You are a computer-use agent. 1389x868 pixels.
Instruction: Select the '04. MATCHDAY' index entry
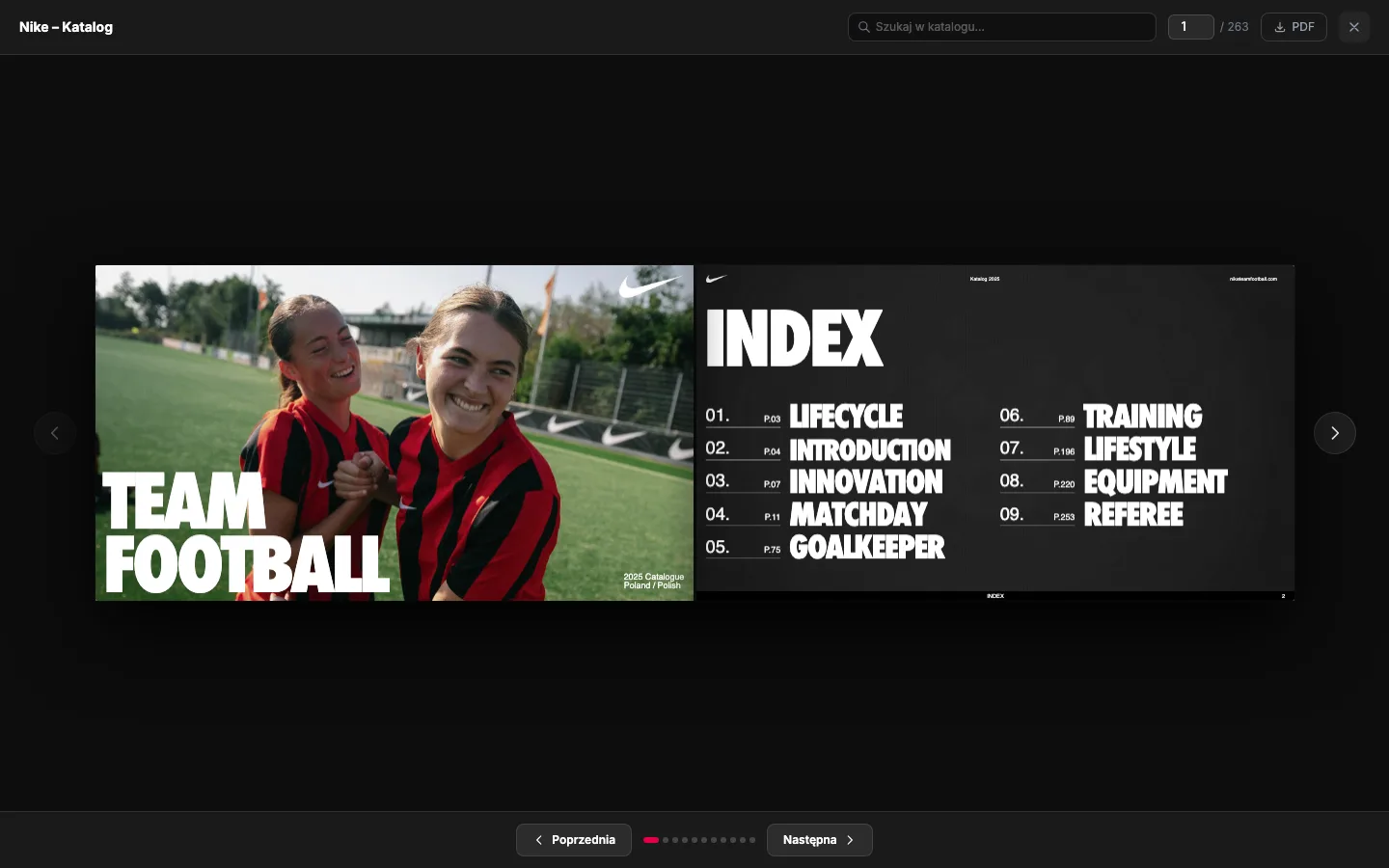pyautogui.click(x=816, y=514)
